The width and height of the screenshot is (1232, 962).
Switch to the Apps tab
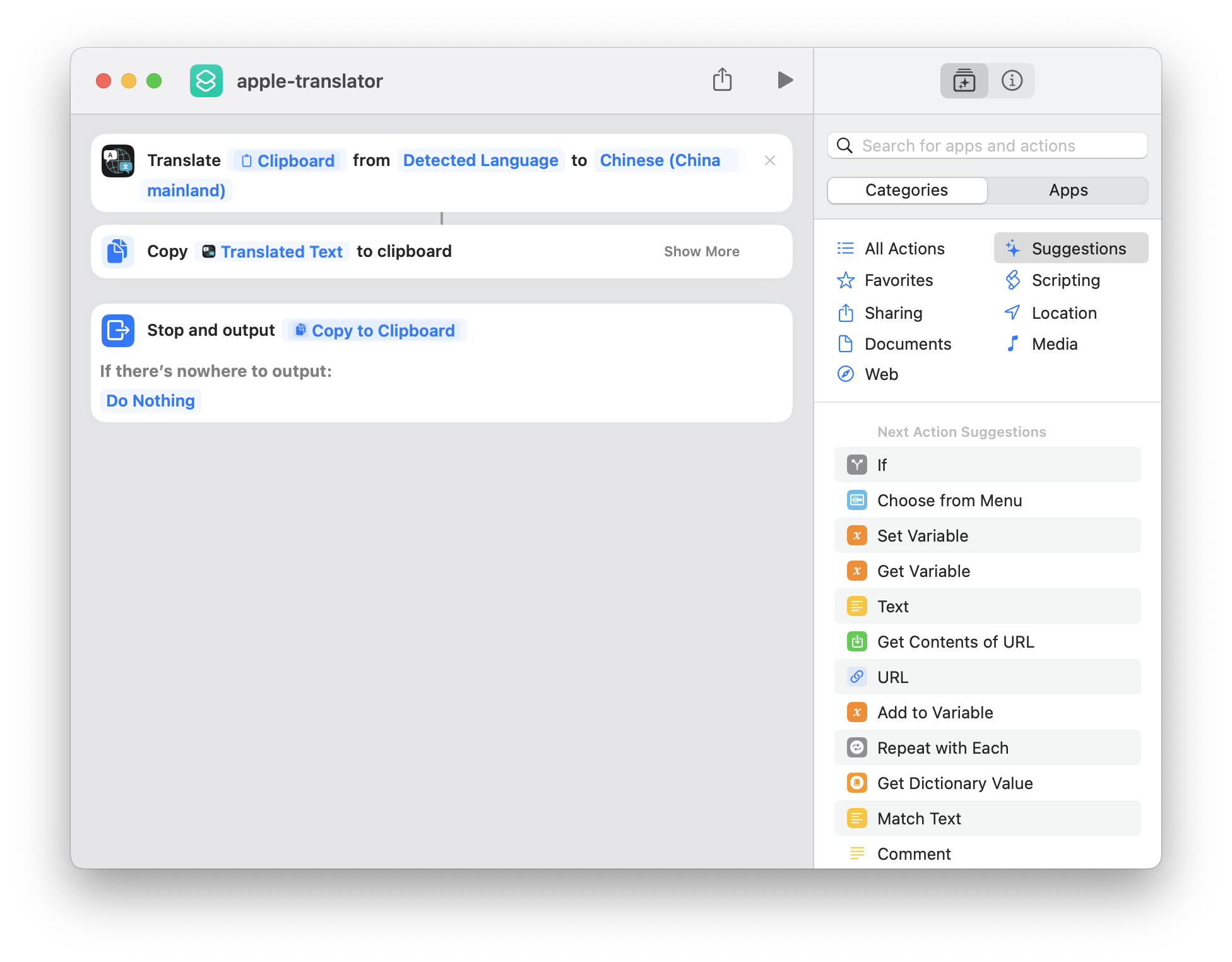[1068, 190]
